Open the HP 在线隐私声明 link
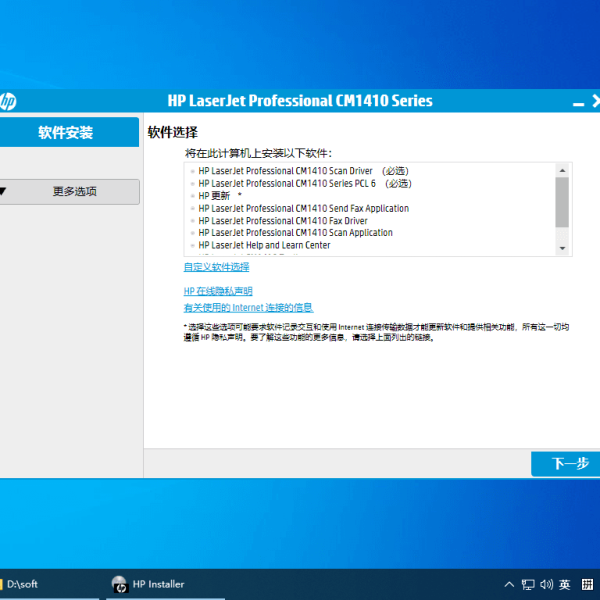Image resolution: width=600 pixels, height=600 pixels. (218, 291)
